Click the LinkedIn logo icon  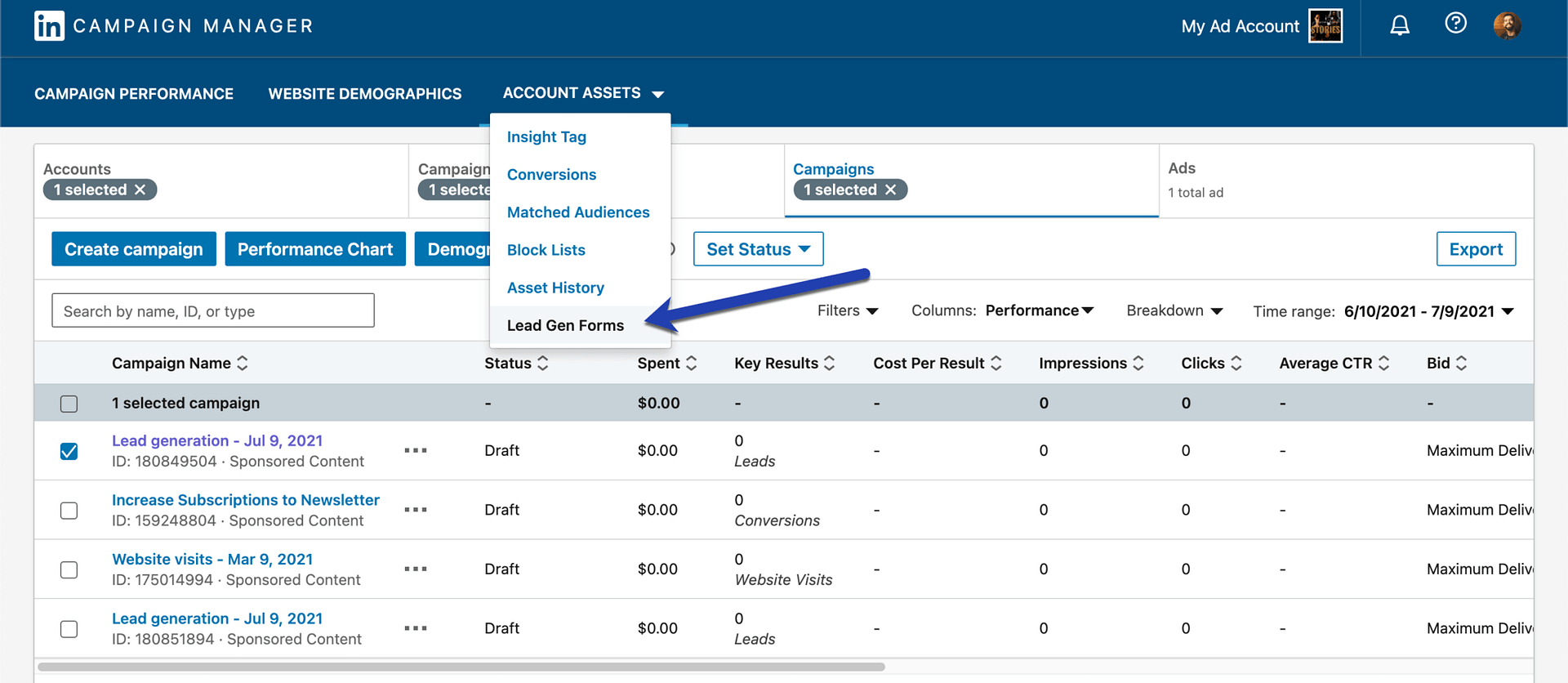(49, 26)
